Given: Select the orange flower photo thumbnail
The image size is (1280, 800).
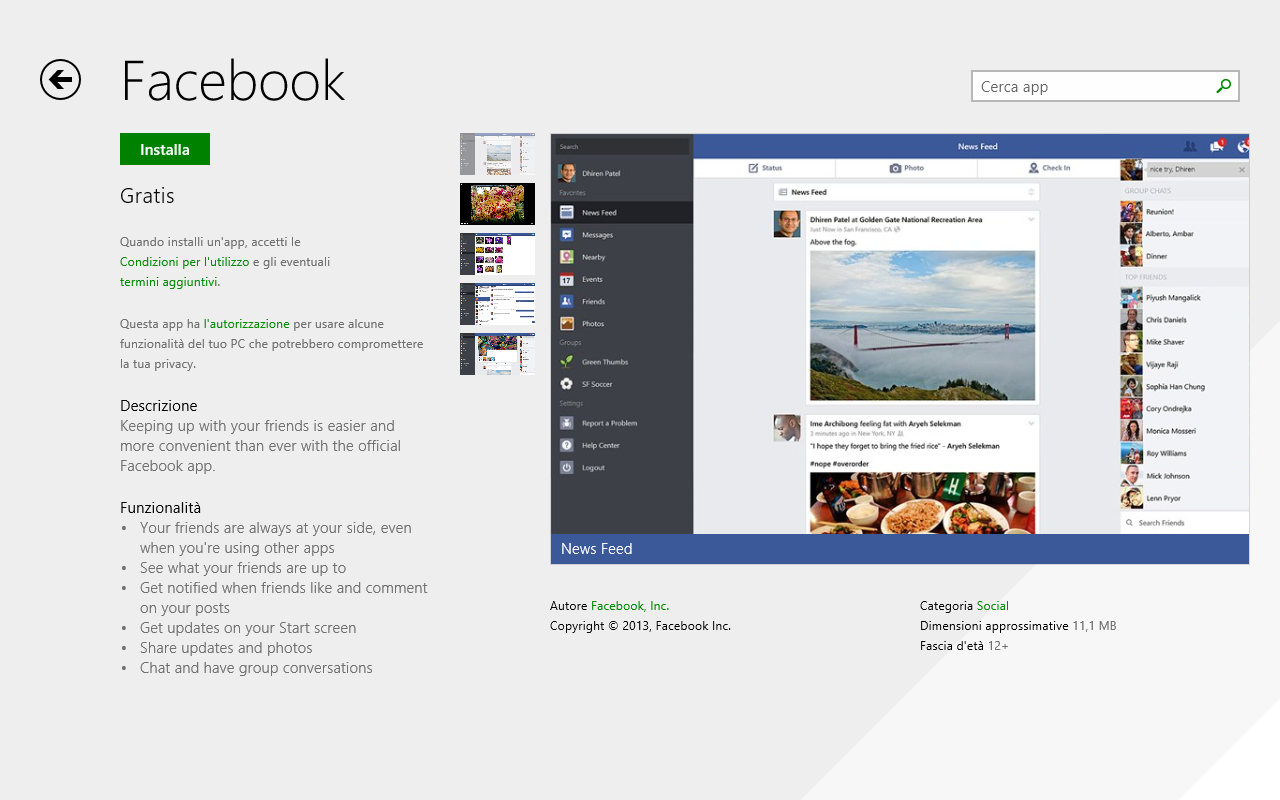Looking at the screenshot, I should [x=497, y=204].
